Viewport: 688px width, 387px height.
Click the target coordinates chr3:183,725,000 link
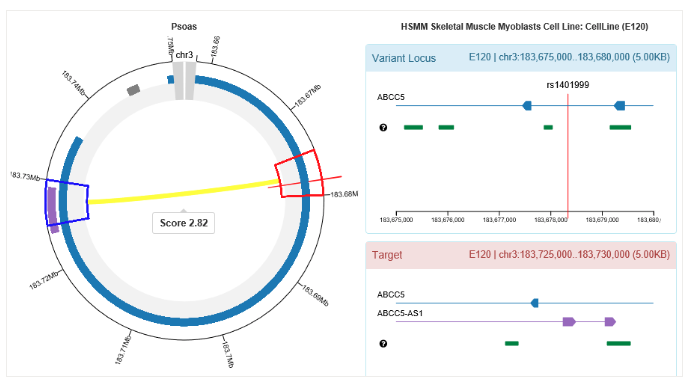pos(569,254)
